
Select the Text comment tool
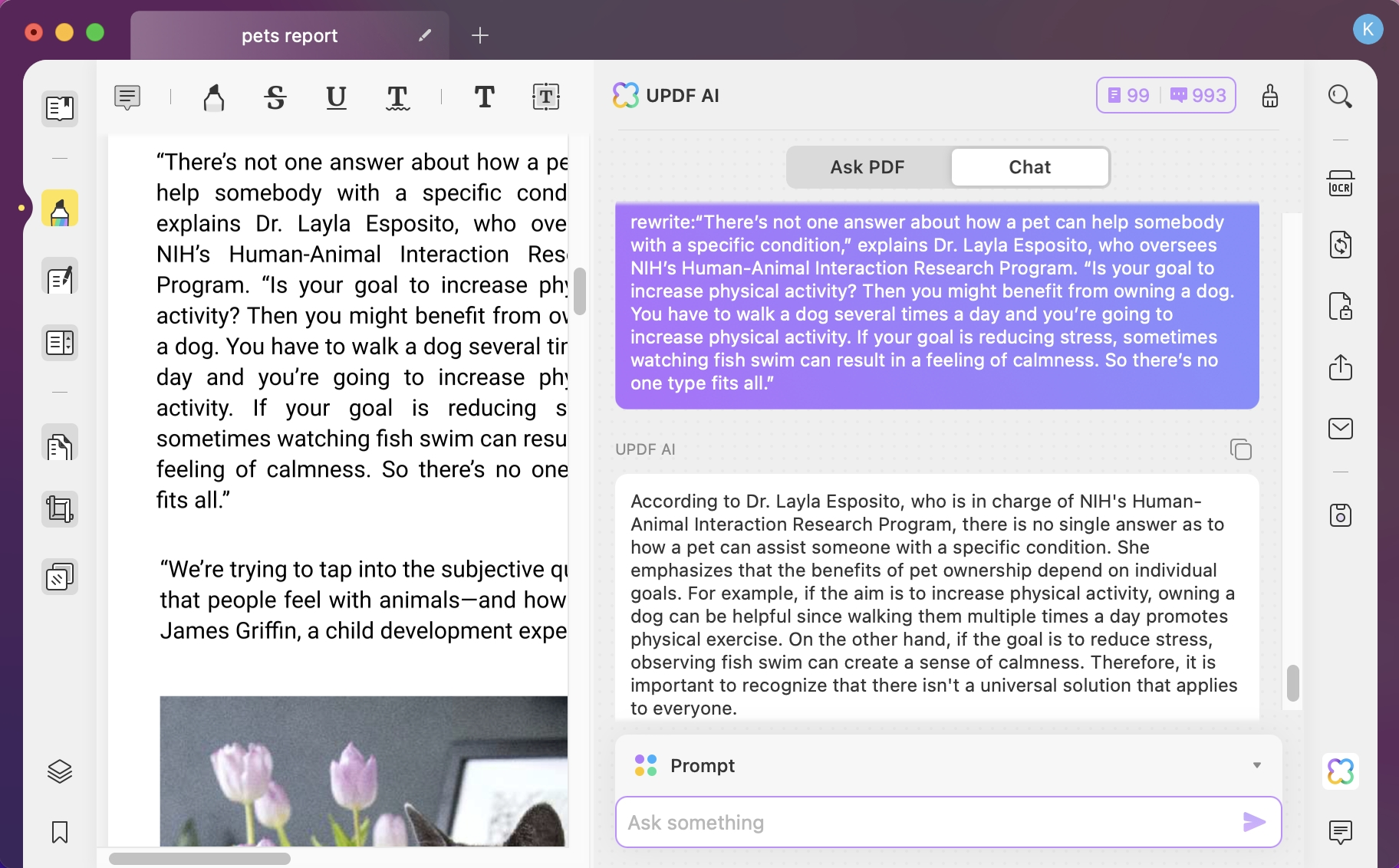485,97
